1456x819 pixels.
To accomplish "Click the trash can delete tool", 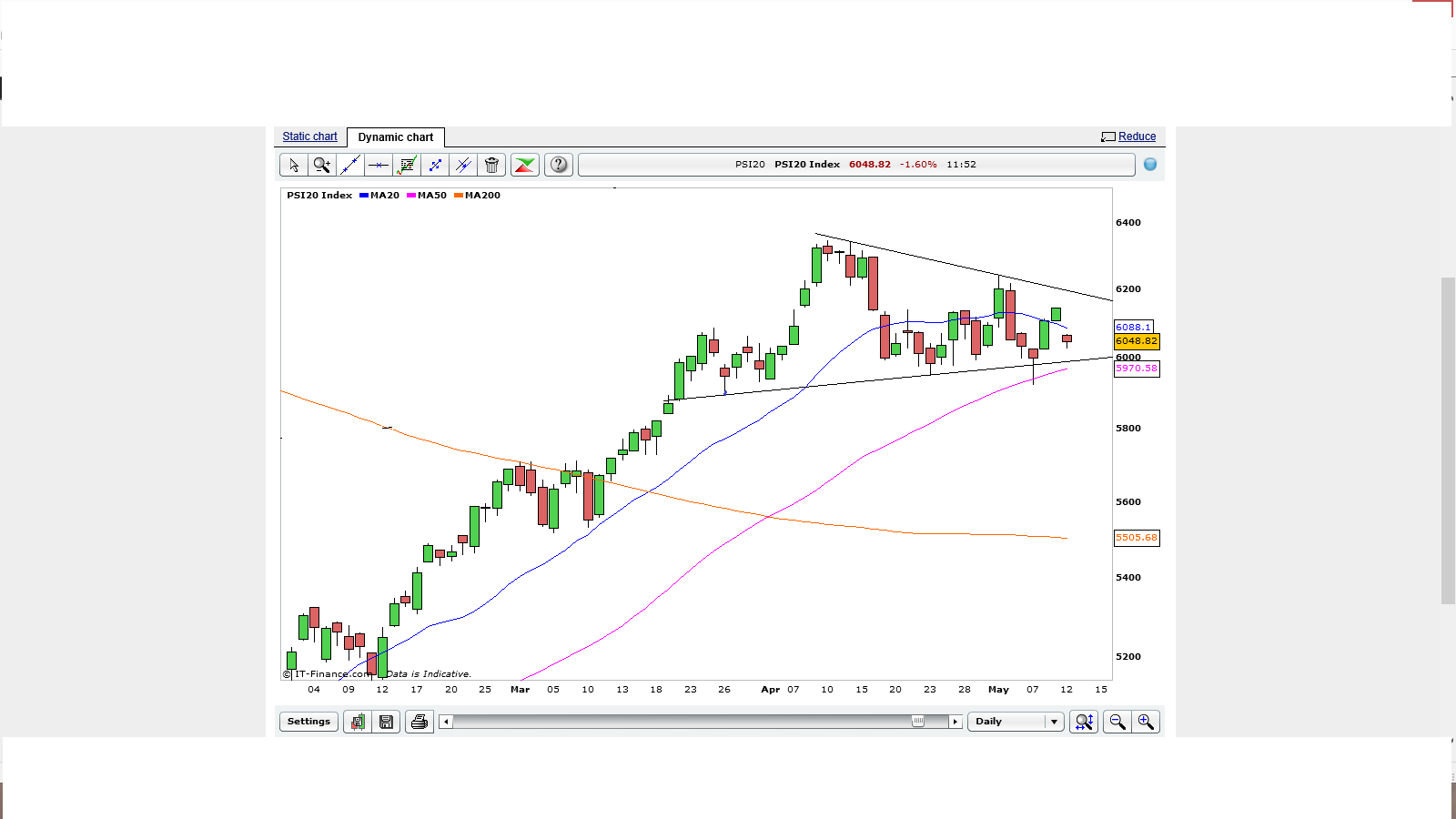I will click(x=491, y=165).
